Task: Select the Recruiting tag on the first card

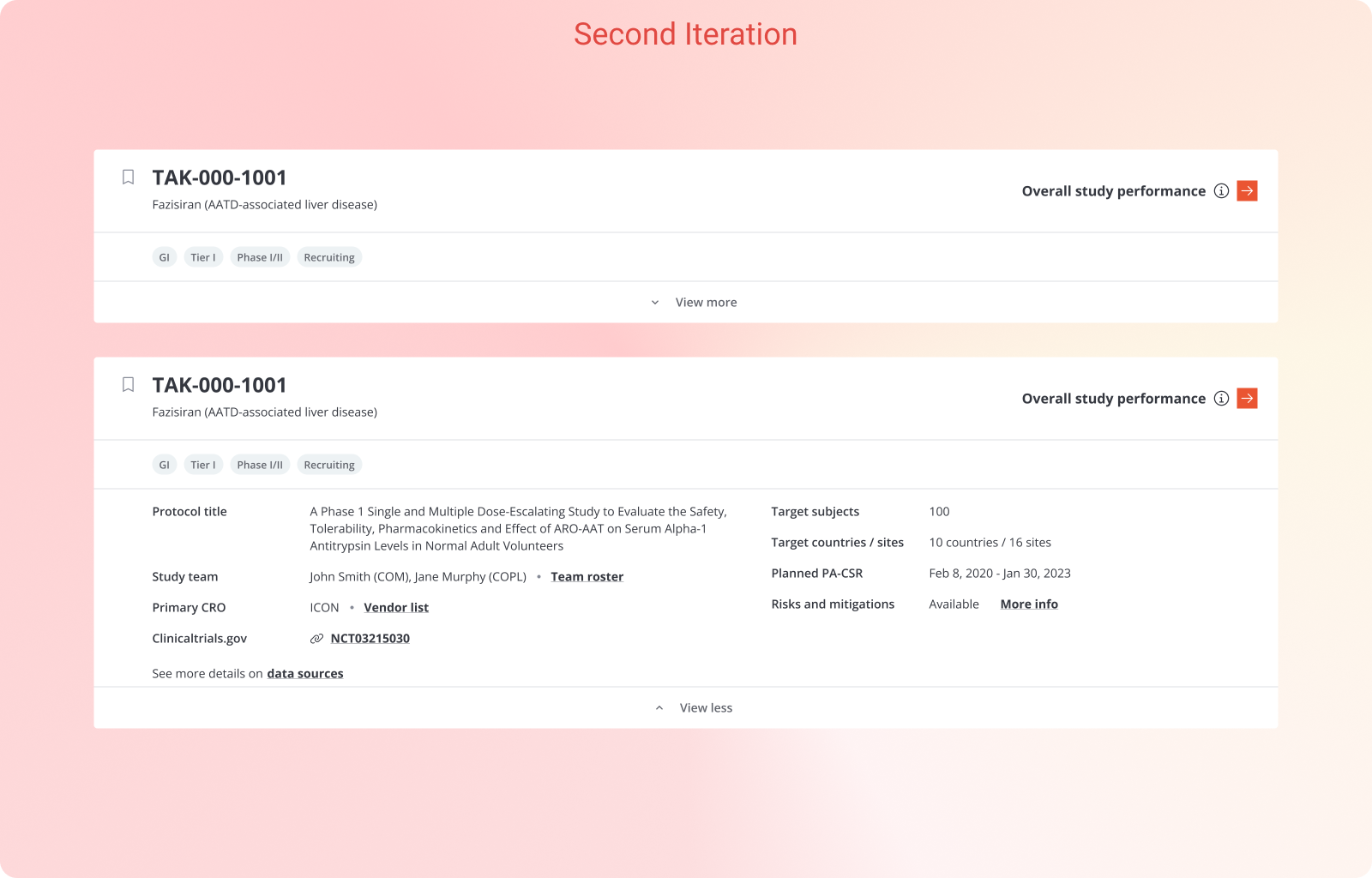Action: click(x=329, y=256)
